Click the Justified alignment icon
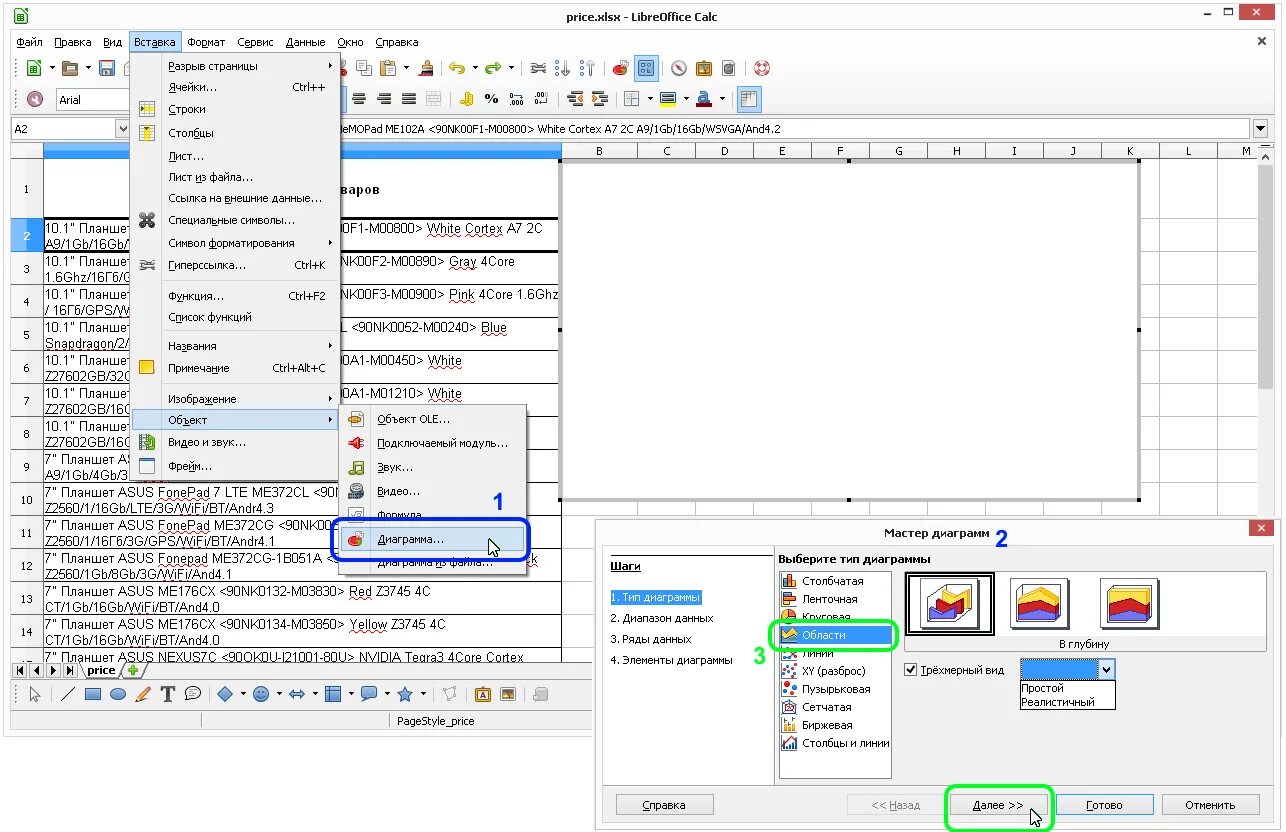The width and height of the screenshot is (1286, 832). pos(409,99)
